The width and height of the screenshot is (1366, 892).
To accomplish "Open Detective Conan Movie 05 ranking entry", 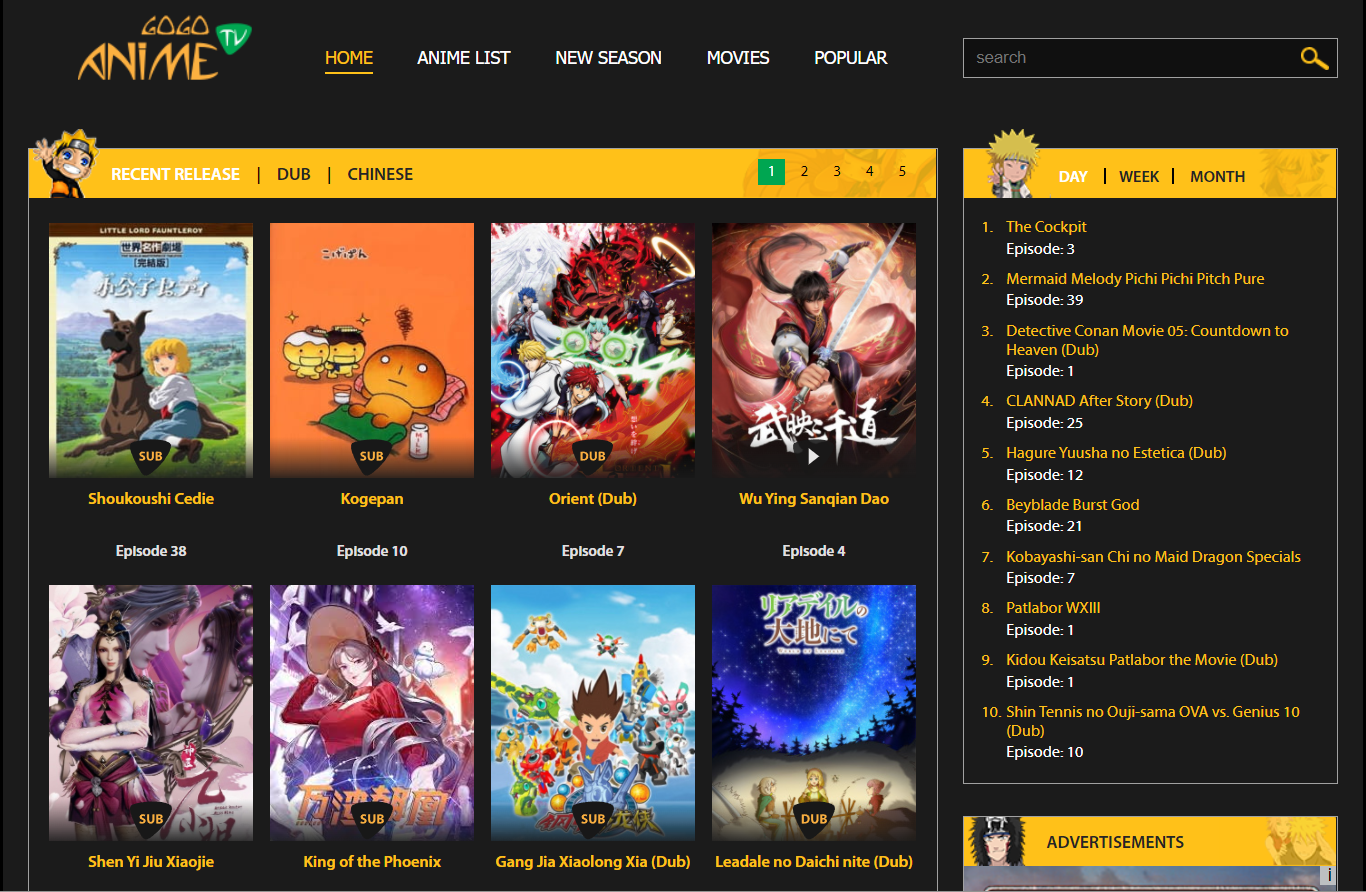I will [1147, 340].
